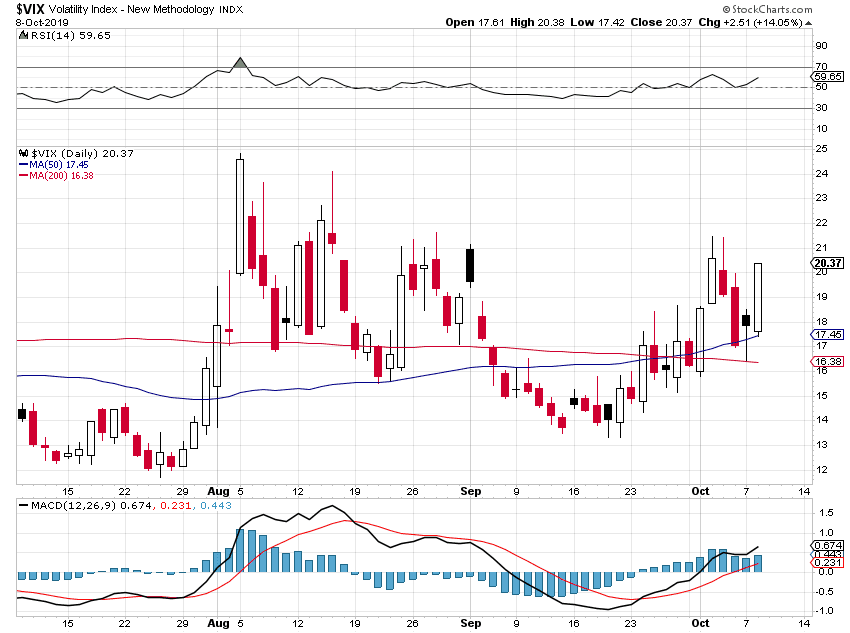Click the 'Volatility Index - New Methodology' name

click(132, 9)
